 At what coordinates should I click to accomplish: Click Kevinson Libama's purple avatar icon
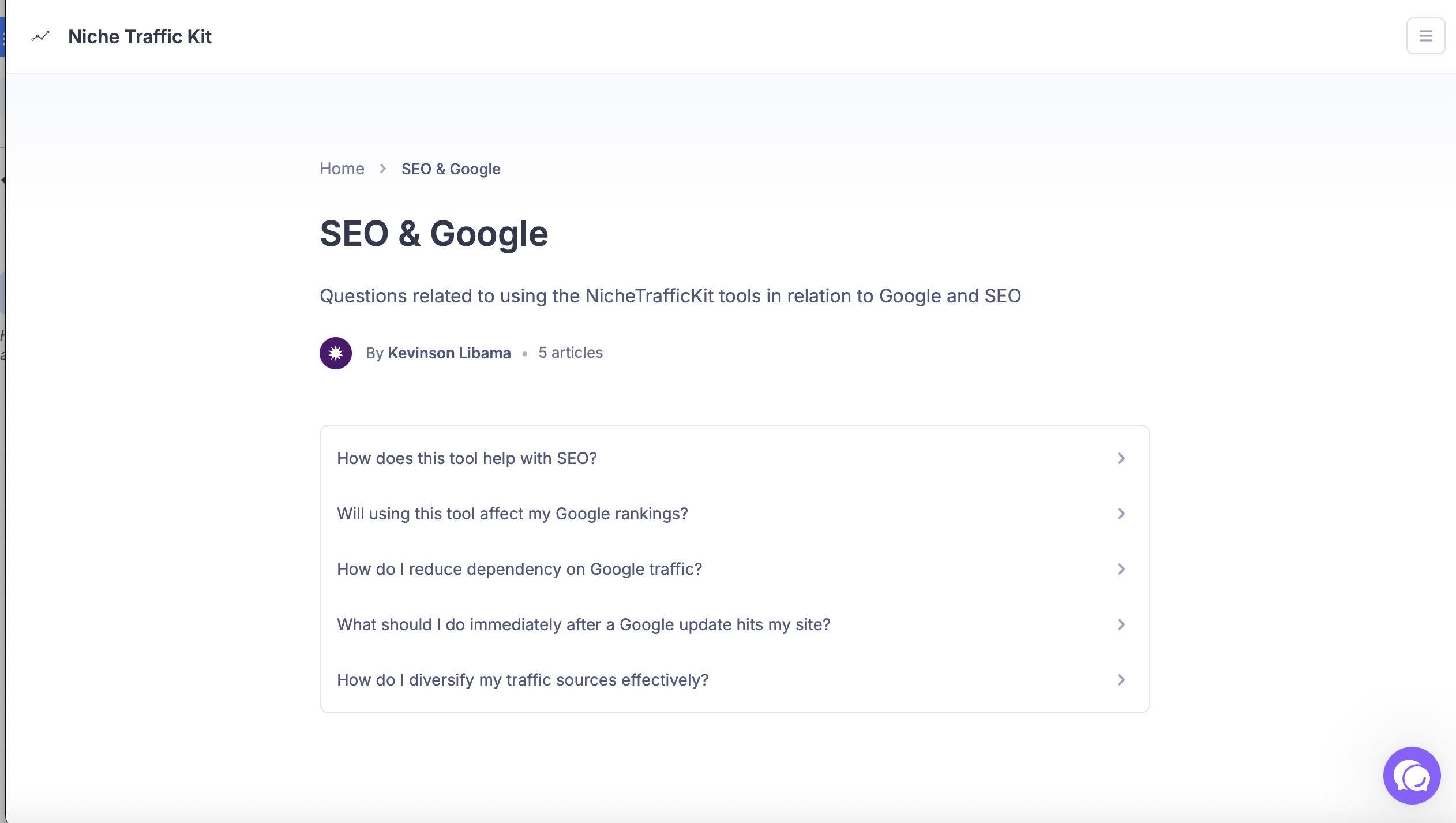(336, 353)
